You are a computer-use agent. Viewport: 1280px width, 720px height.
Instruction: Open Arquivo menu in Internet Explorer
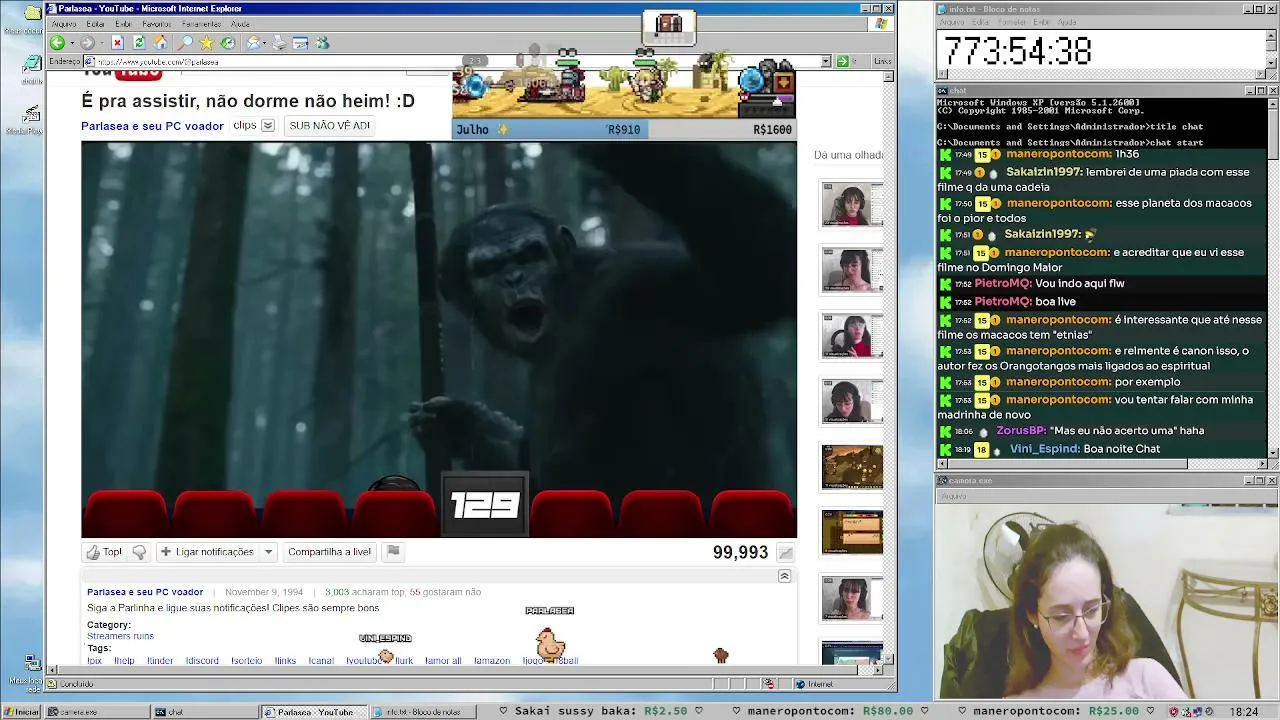tap(64, 24)
